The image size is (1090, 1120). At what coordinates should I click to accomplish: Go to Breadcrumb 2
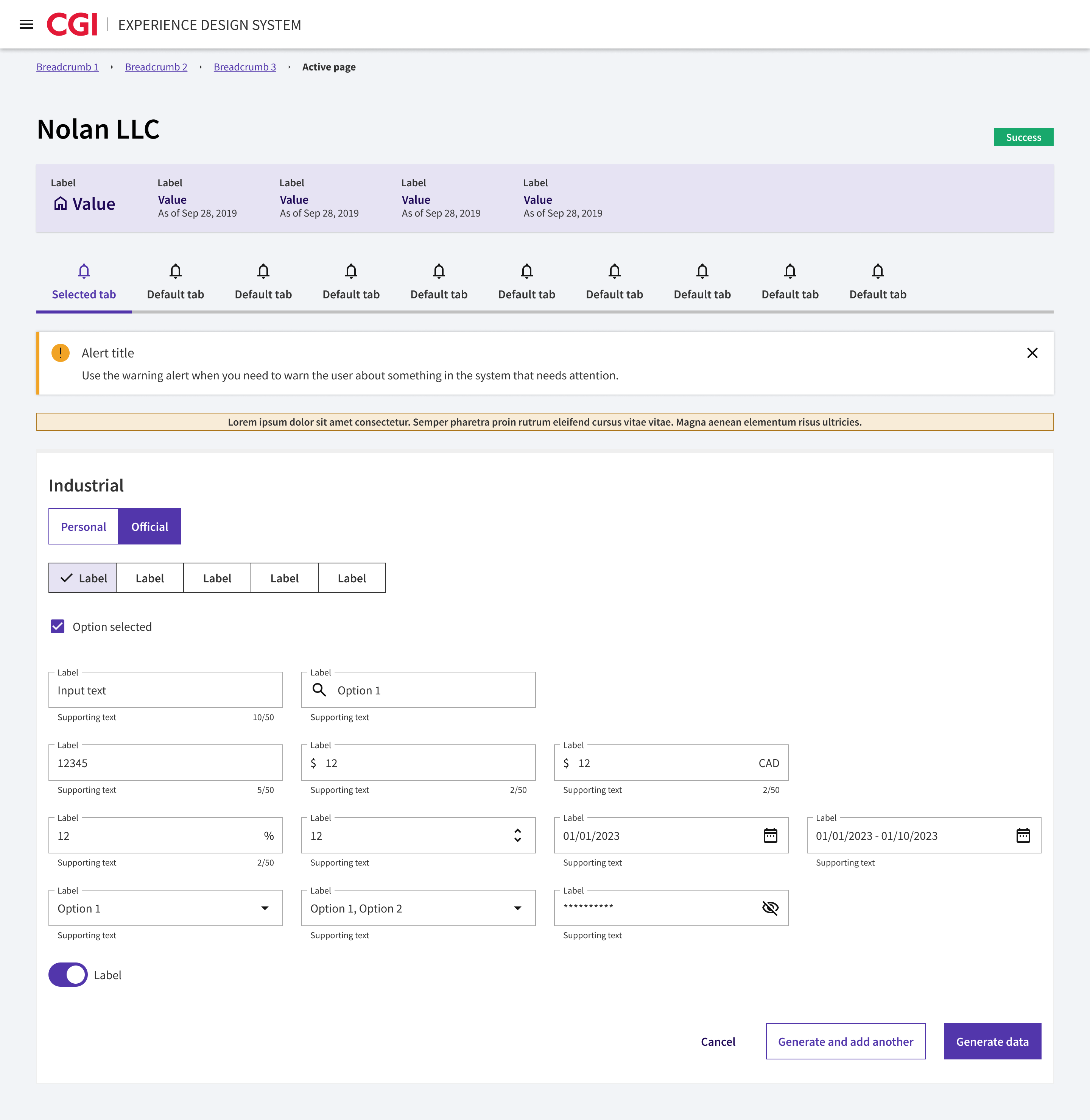point(156,67)
